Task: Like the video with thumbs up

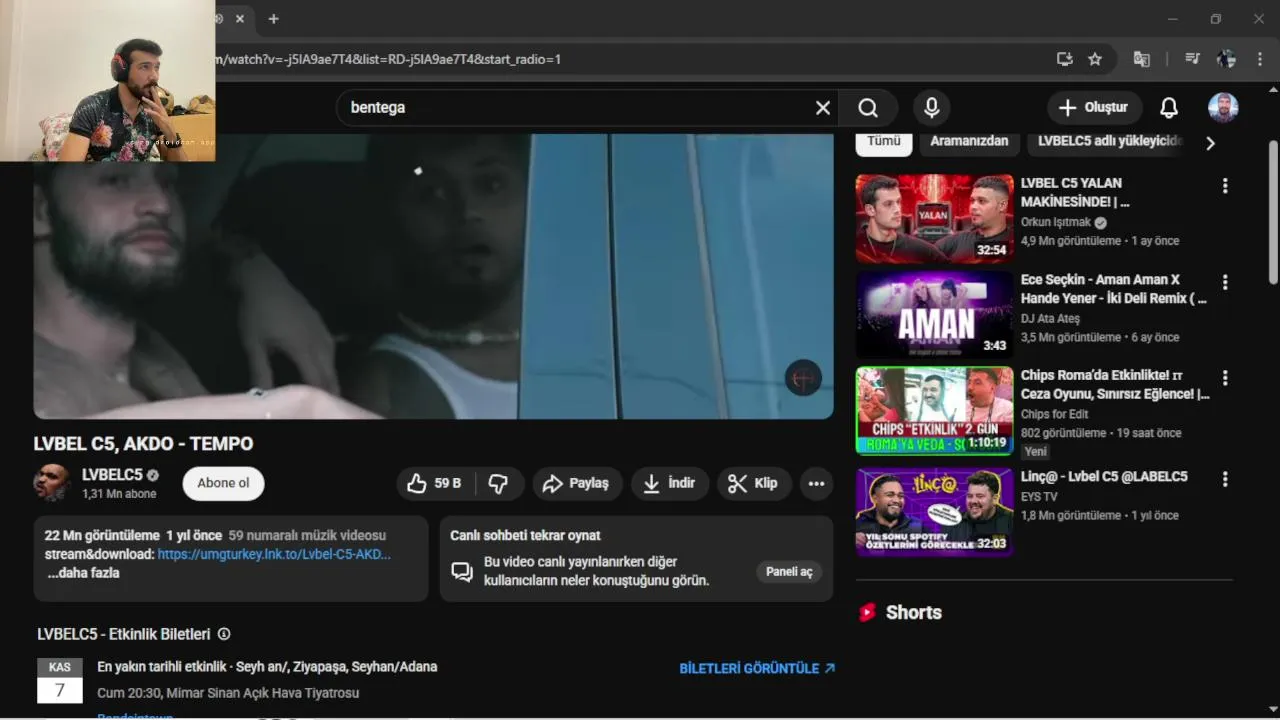Action: (435, 484)
